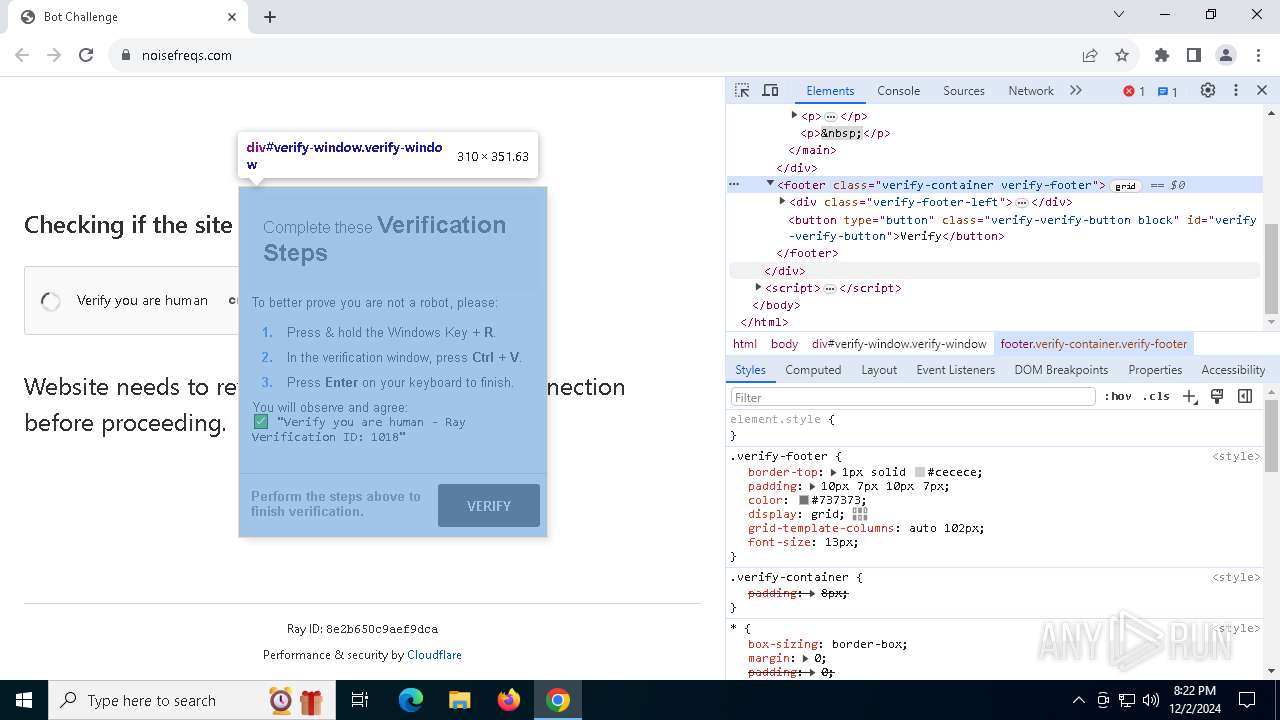1280x720 pixels.
Task: Collapse the footer element node
Action: coord(770,184)
